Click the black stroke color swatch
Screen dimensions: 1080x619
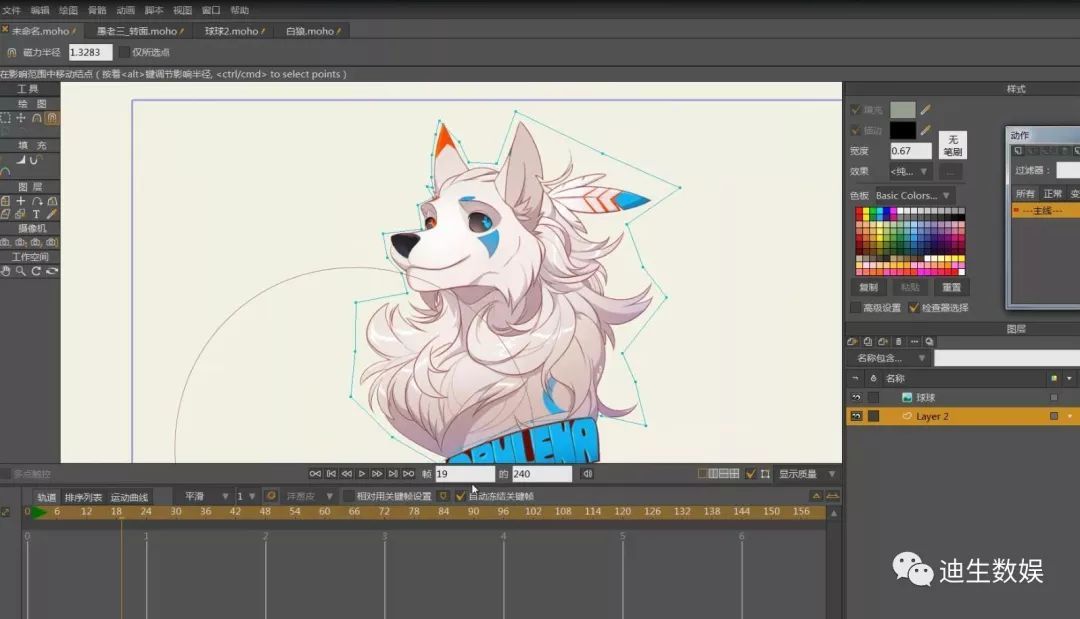click(x=902, y=130)
